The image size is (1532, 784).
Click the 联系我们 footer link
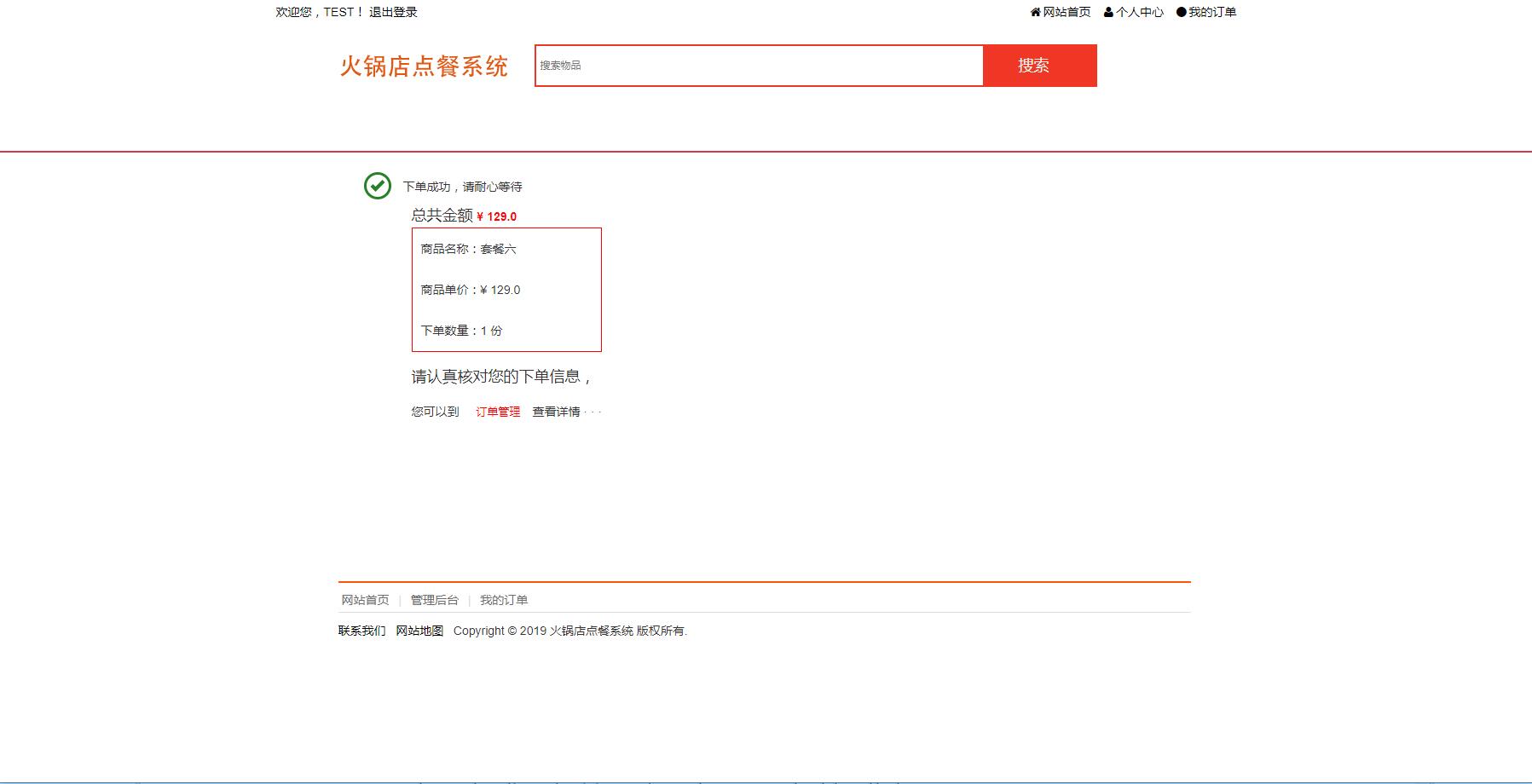[x=361, y=631]
